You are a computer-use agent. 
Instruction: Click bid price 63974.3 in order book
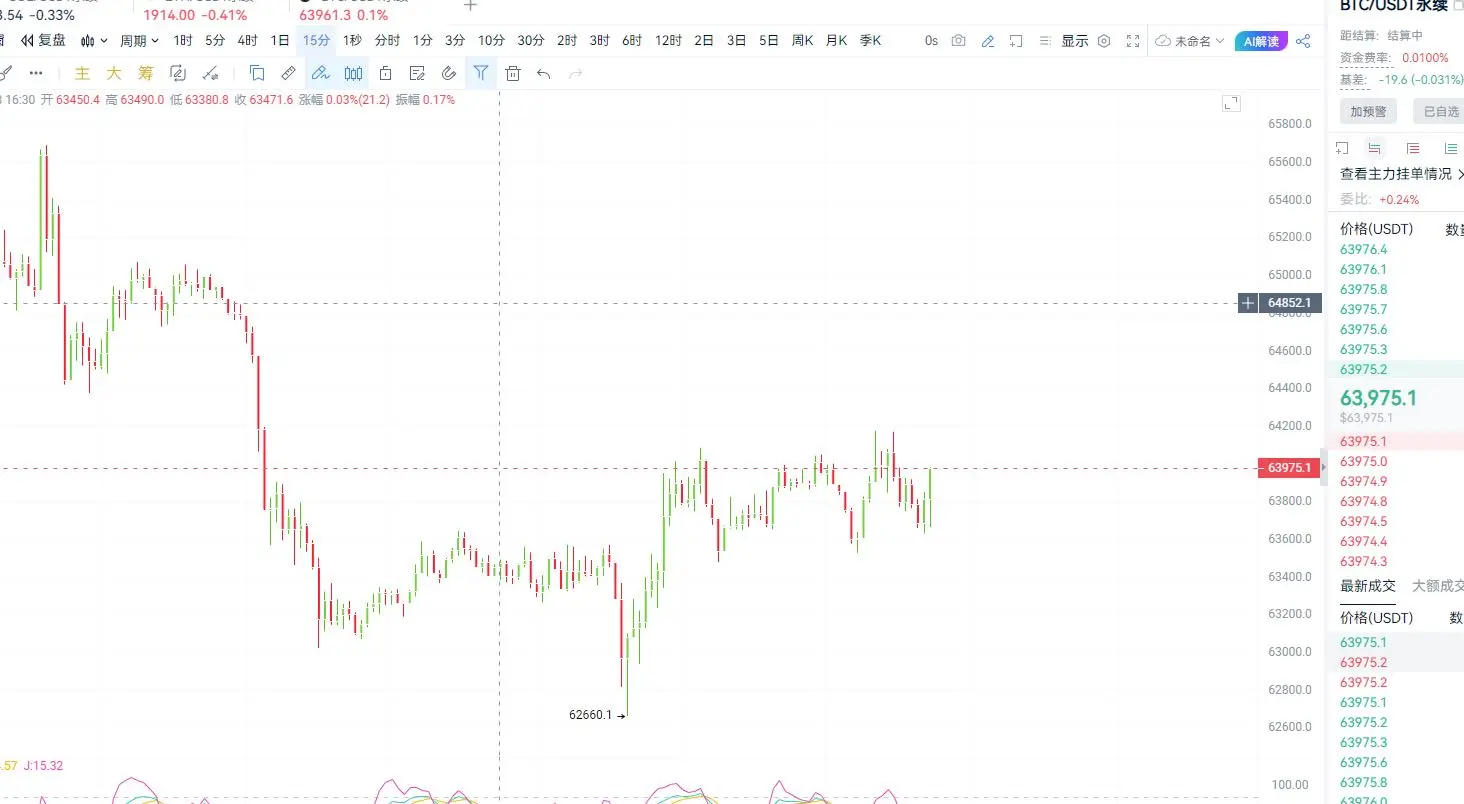[x=1364, y=561]
